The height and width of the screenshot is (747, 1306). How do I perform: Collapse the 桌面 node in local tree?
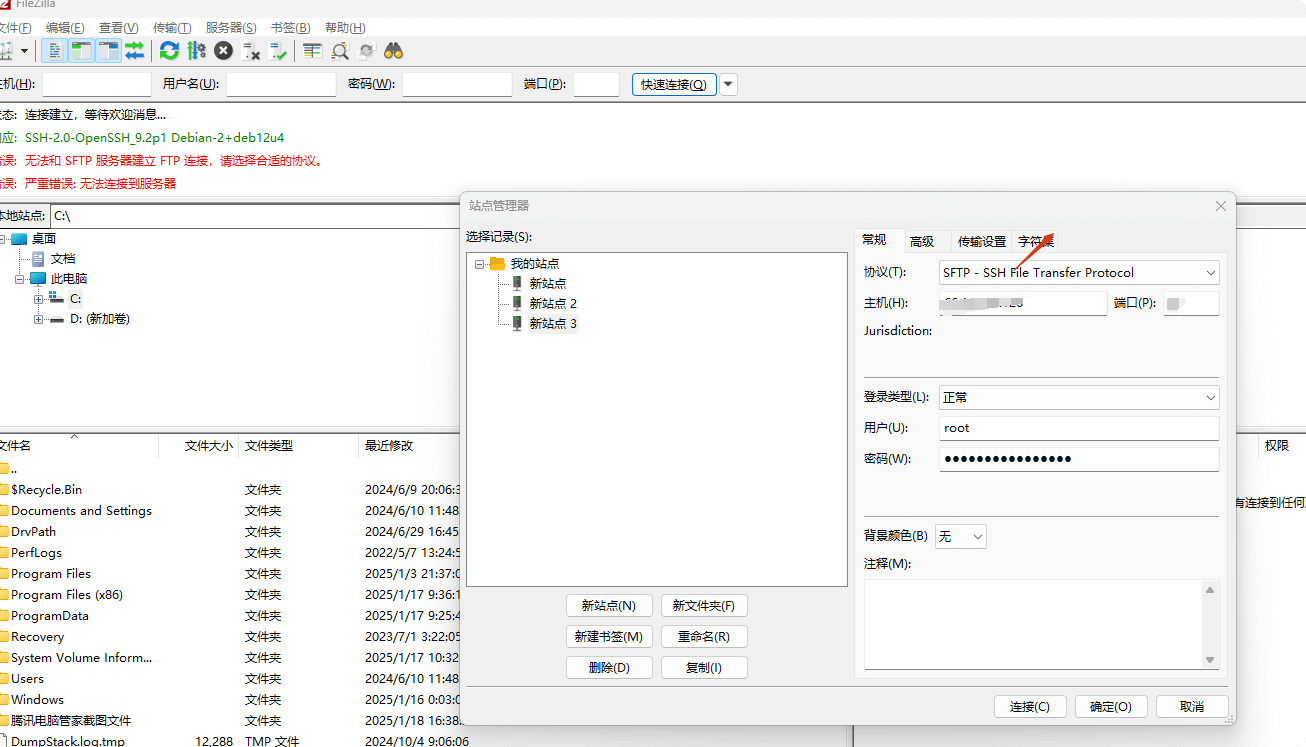3,238
